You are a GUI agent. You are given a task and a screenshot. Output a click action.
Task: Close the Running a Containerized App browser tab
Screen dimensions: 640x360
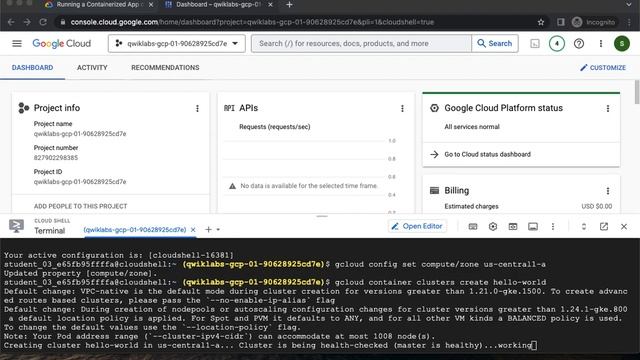click(x=151, y=5)
